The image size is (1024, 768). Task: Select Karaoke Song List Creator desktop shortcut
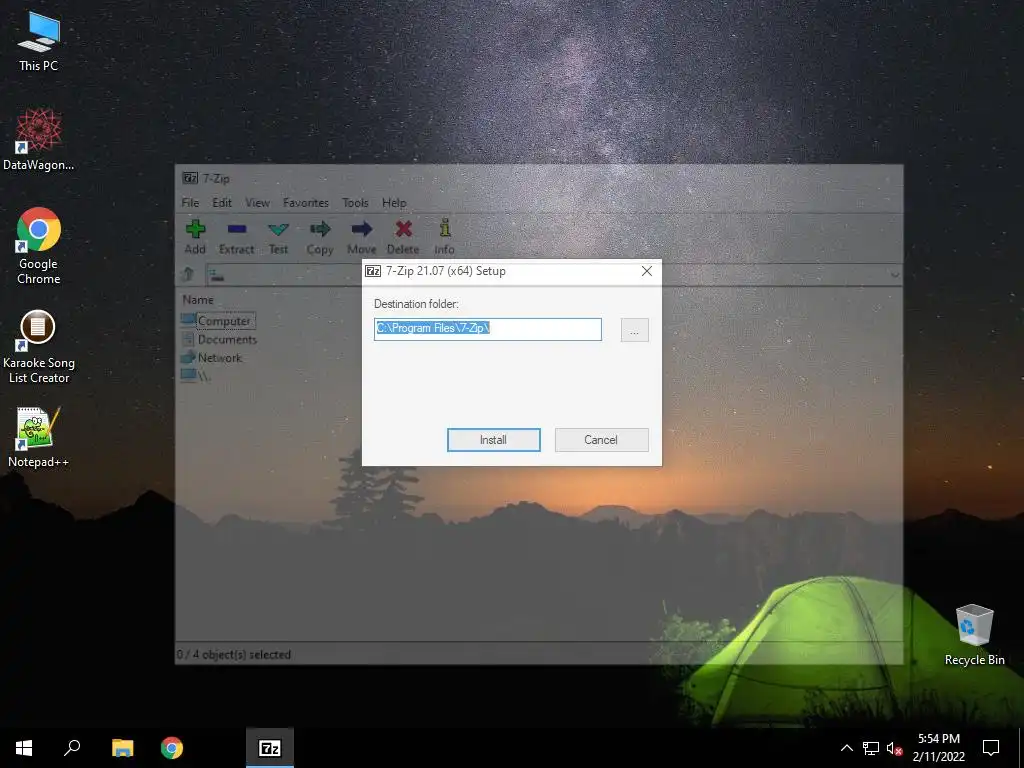(x=39, y=347)
